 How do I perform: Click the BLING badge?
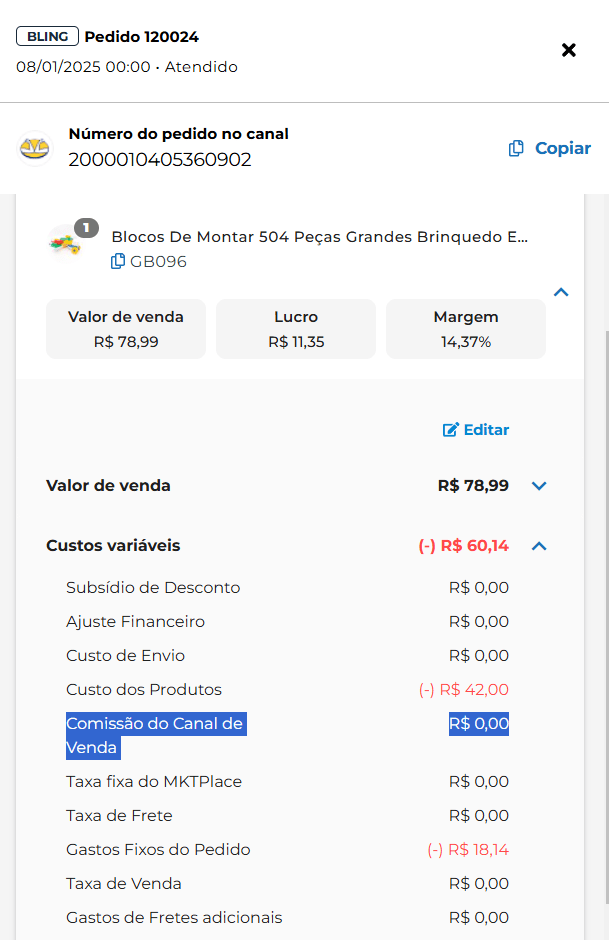[47, 37]
